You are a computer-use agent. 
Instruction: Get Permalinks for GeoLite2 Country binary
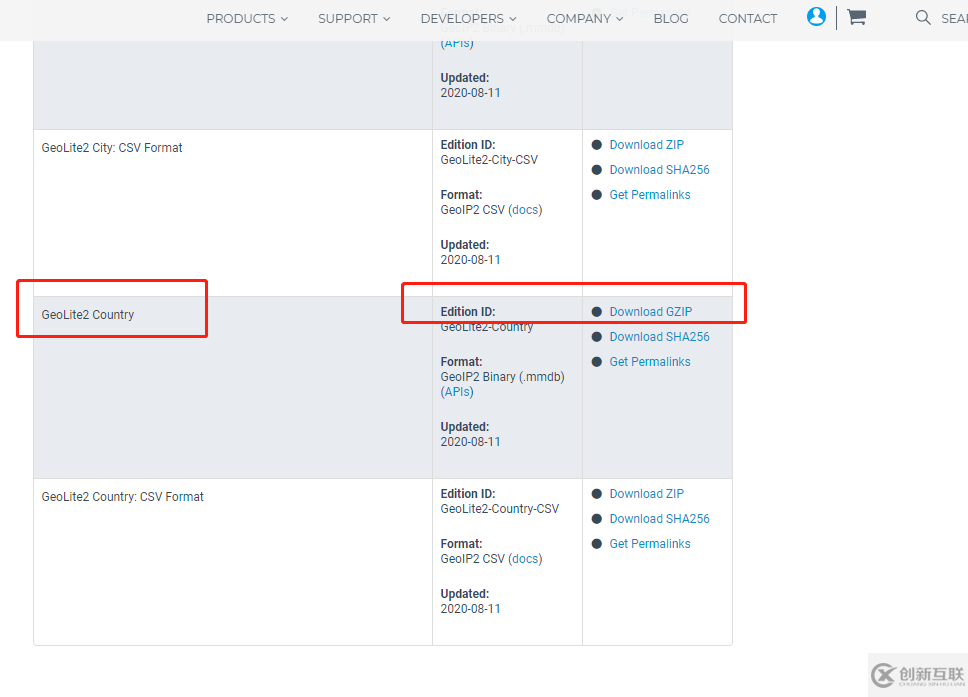tap(649, 362)
